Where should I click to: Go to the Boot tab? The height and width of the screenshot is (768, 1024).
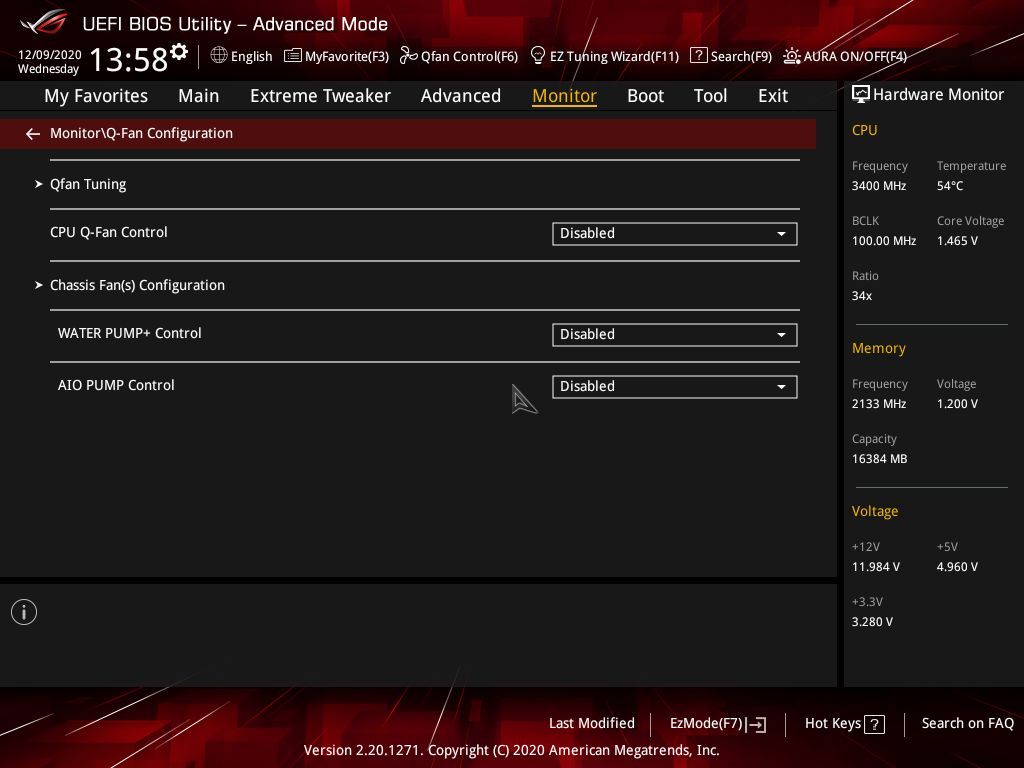(x=645, y=96)
